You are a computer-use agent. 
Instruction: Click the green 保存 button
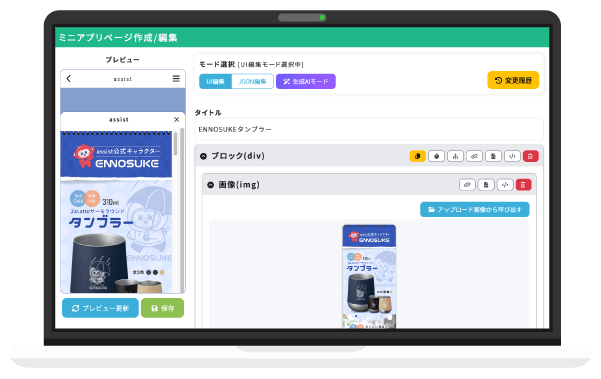[x=163, y=308]
